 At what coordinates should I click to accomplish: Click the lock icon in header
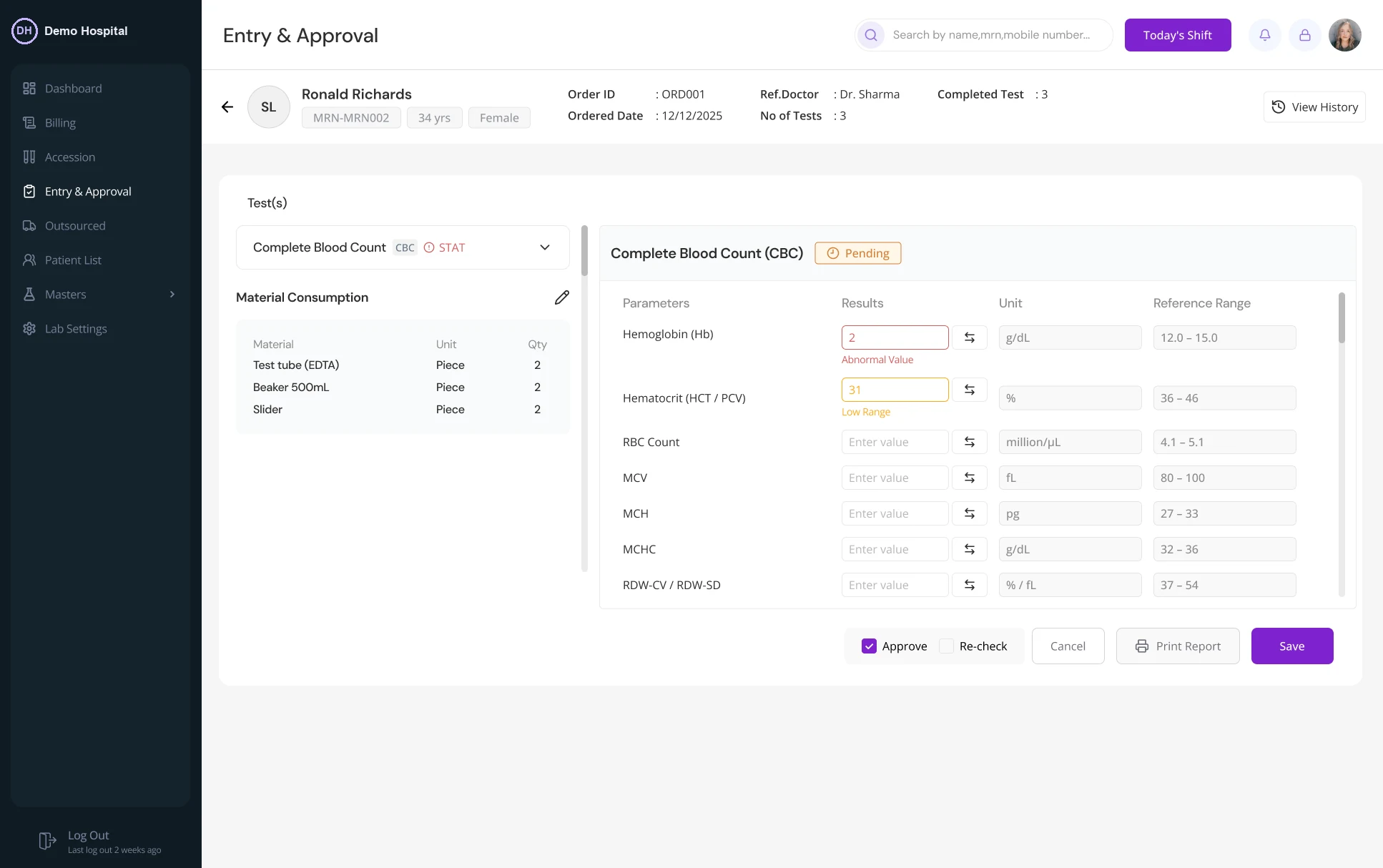pos(1305,35)
